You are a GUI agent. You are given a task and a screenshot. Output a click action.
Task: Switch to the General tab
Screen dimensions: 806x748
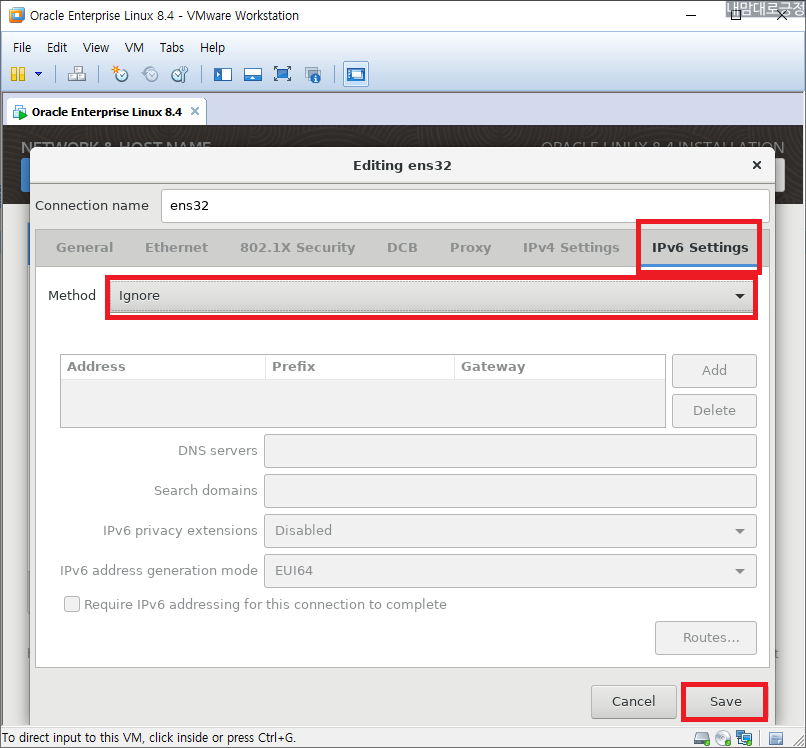click(84, 247)
